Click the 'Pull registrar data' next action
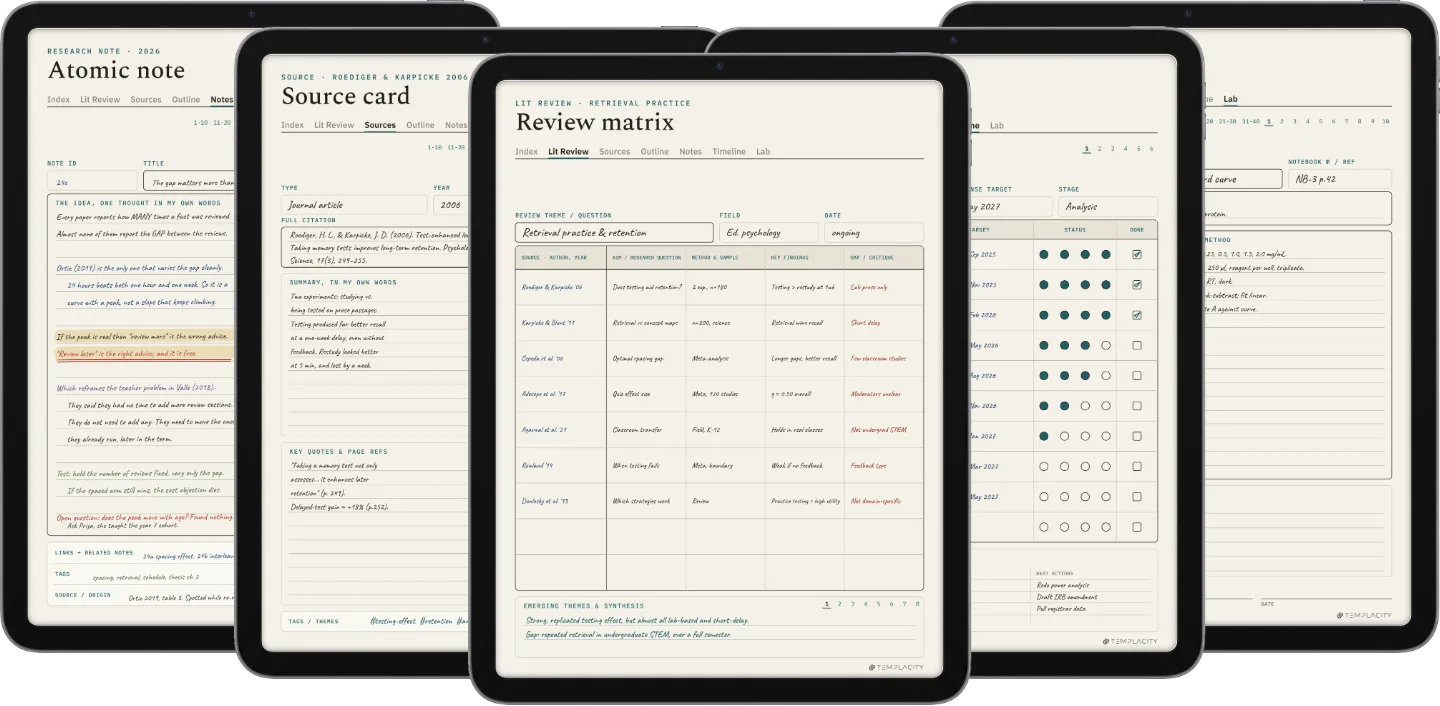Viewport: 1440px width, 706px height. 1064,608
